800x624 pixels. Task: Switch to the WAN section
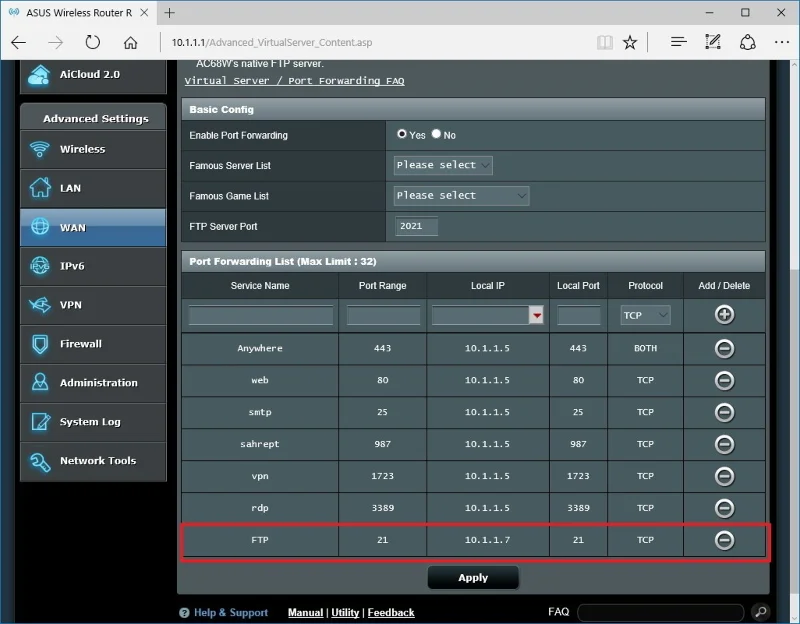click(x=92, y=227)
